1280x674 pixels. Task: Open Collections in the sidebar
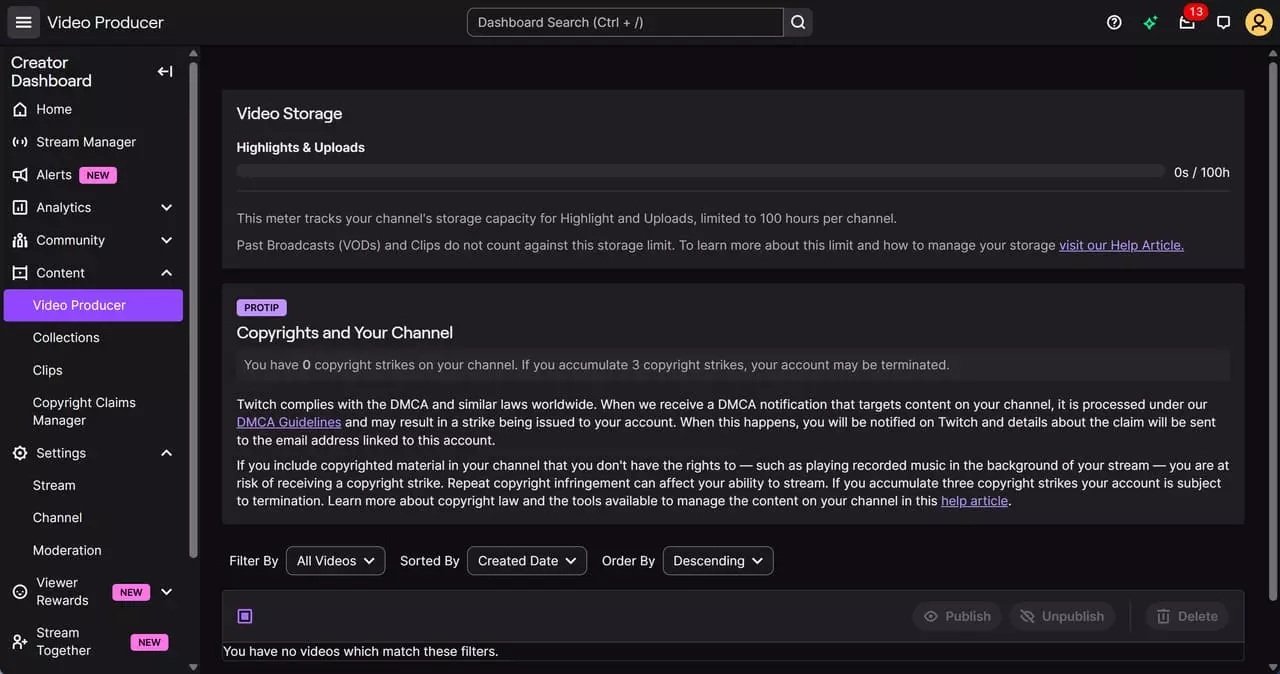click(x=66, y=338)
